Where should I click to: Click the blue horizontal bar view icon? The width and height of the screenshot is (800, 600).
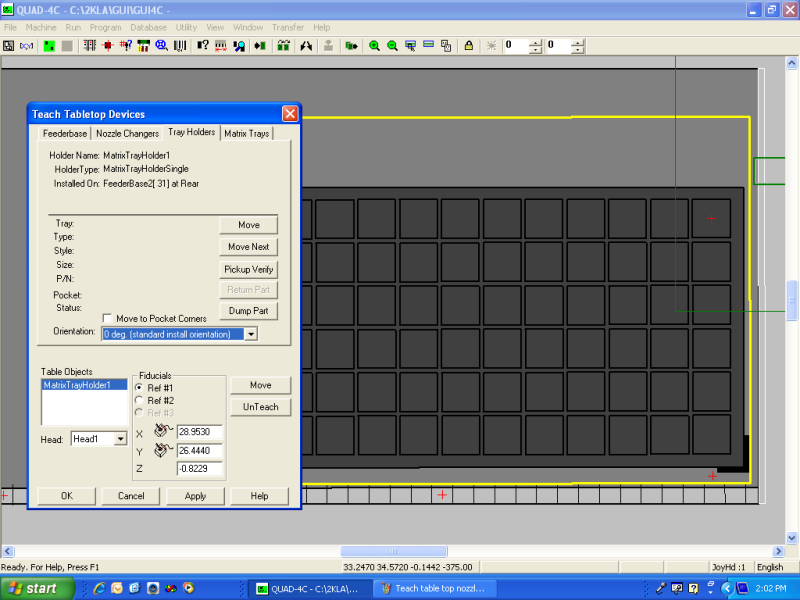coord(429,46)
